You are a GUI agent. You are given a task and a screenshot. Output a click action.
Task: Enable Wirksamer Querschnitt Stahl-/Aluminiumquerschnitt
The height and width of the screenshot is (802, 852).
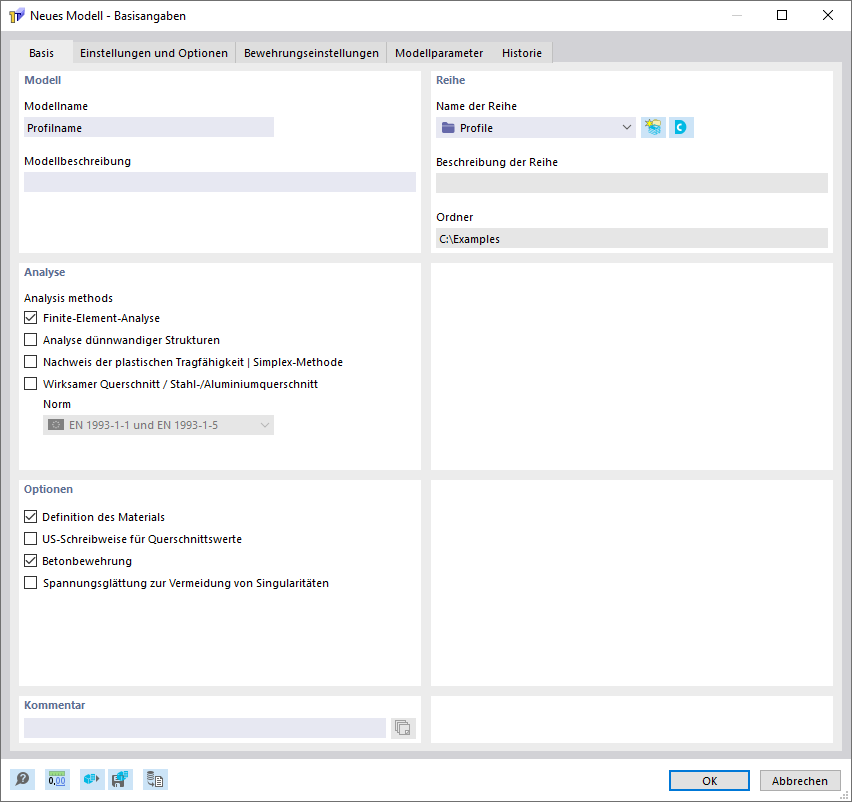click(x=30, y=384)
